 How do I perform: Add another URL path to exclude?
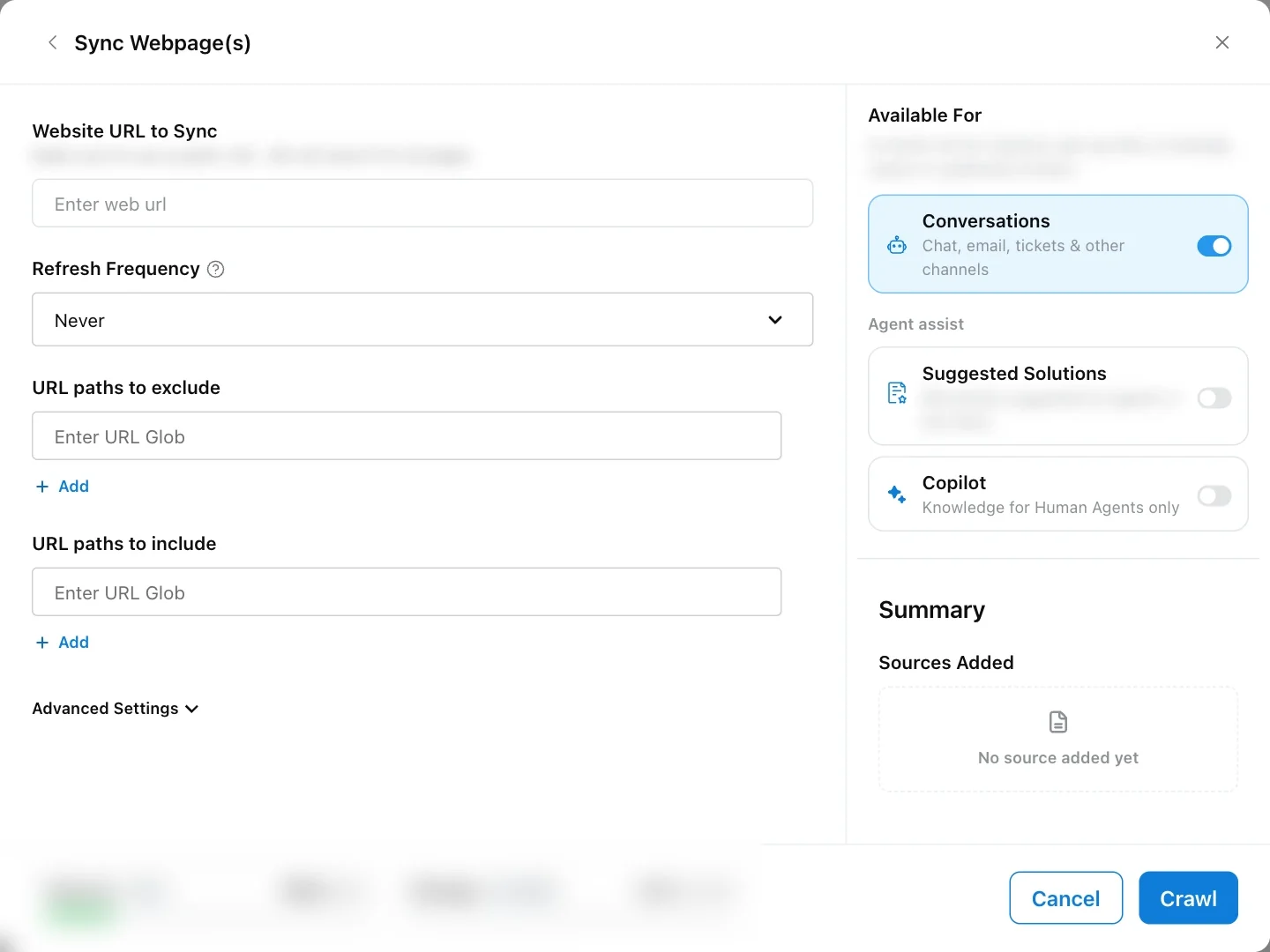(63, 487)
